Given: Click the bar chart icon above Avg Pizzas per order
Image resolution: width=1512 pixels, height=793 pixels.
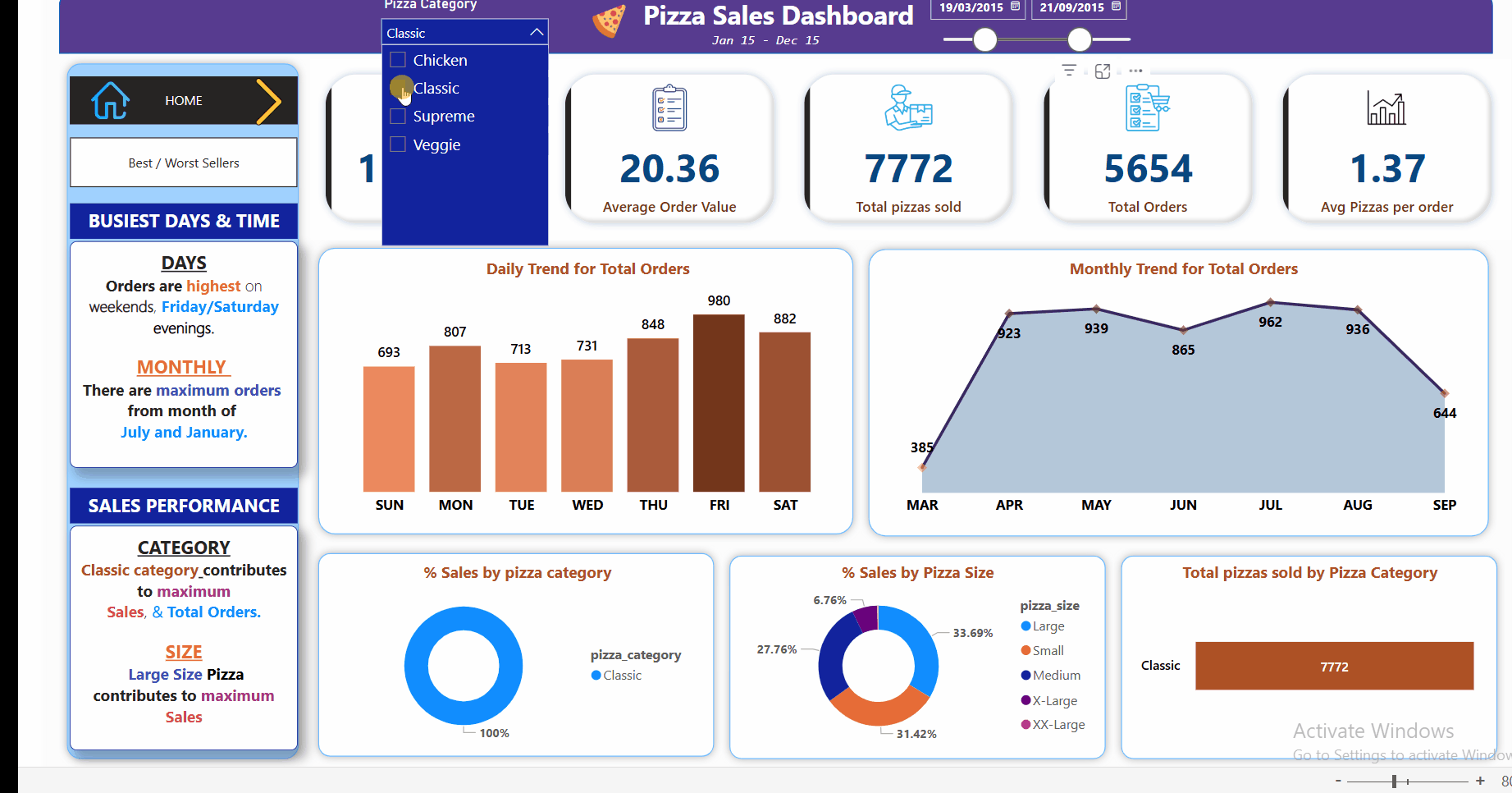Looking at the screenshot, I should click(1386, 108).
